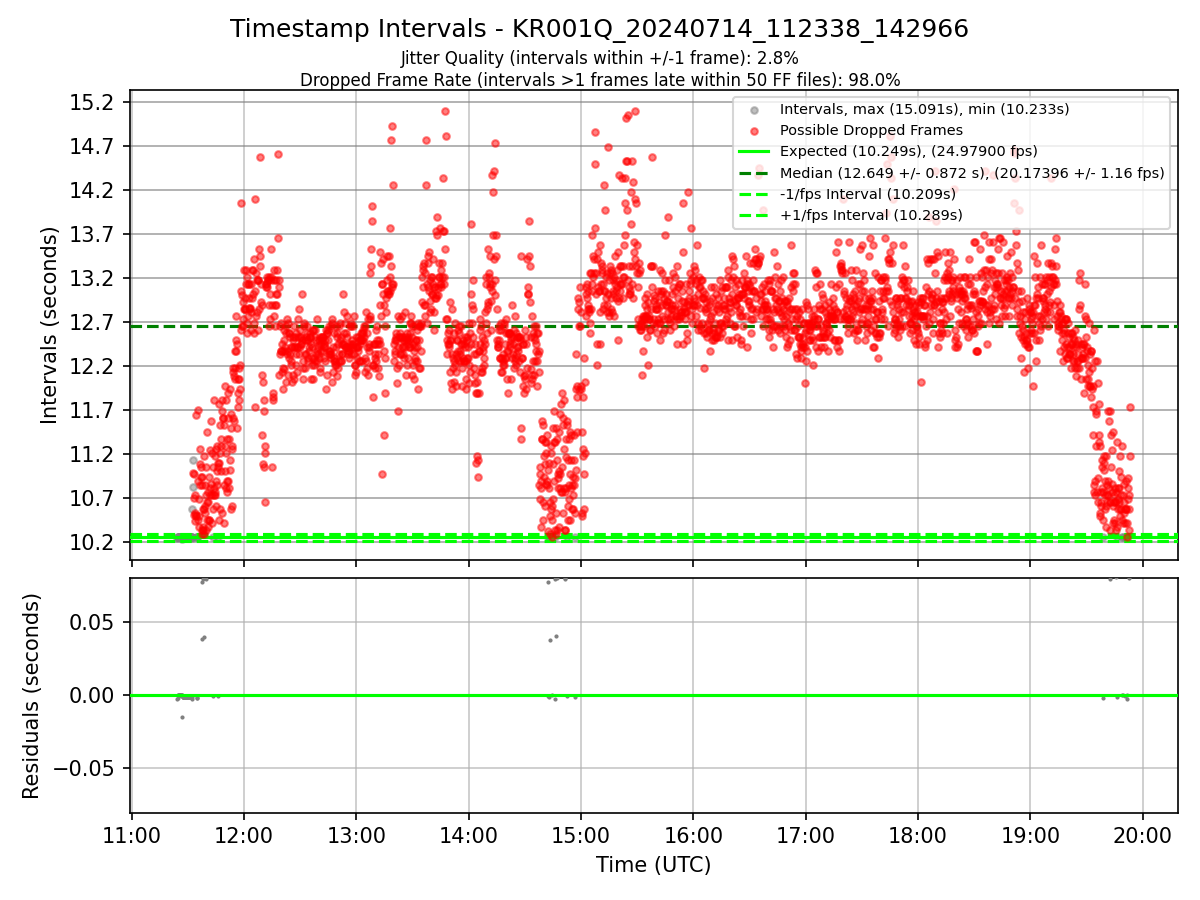Select the 'Jitter Quality' subtitle line

599,58
